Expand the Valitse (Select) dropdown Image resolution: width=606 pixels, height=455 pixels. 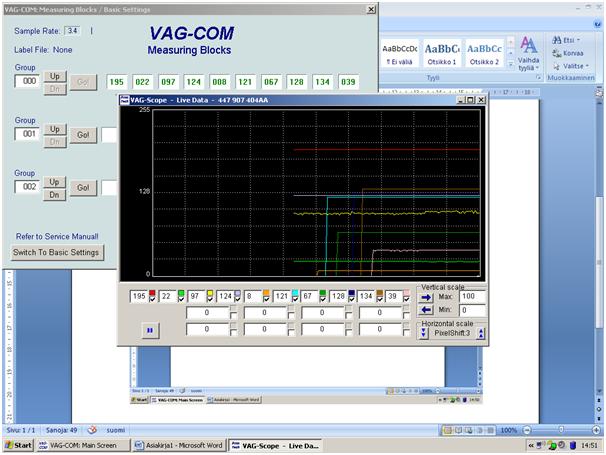click(573, 65)
